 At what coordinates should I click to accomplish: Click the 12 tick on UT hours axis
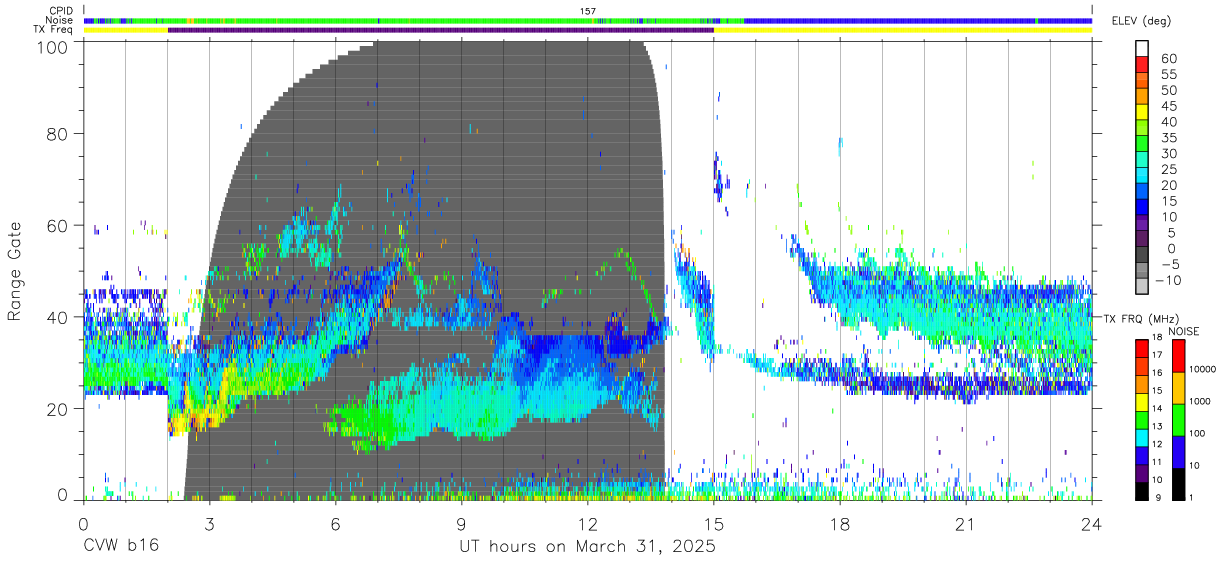[x=588, y=523]
